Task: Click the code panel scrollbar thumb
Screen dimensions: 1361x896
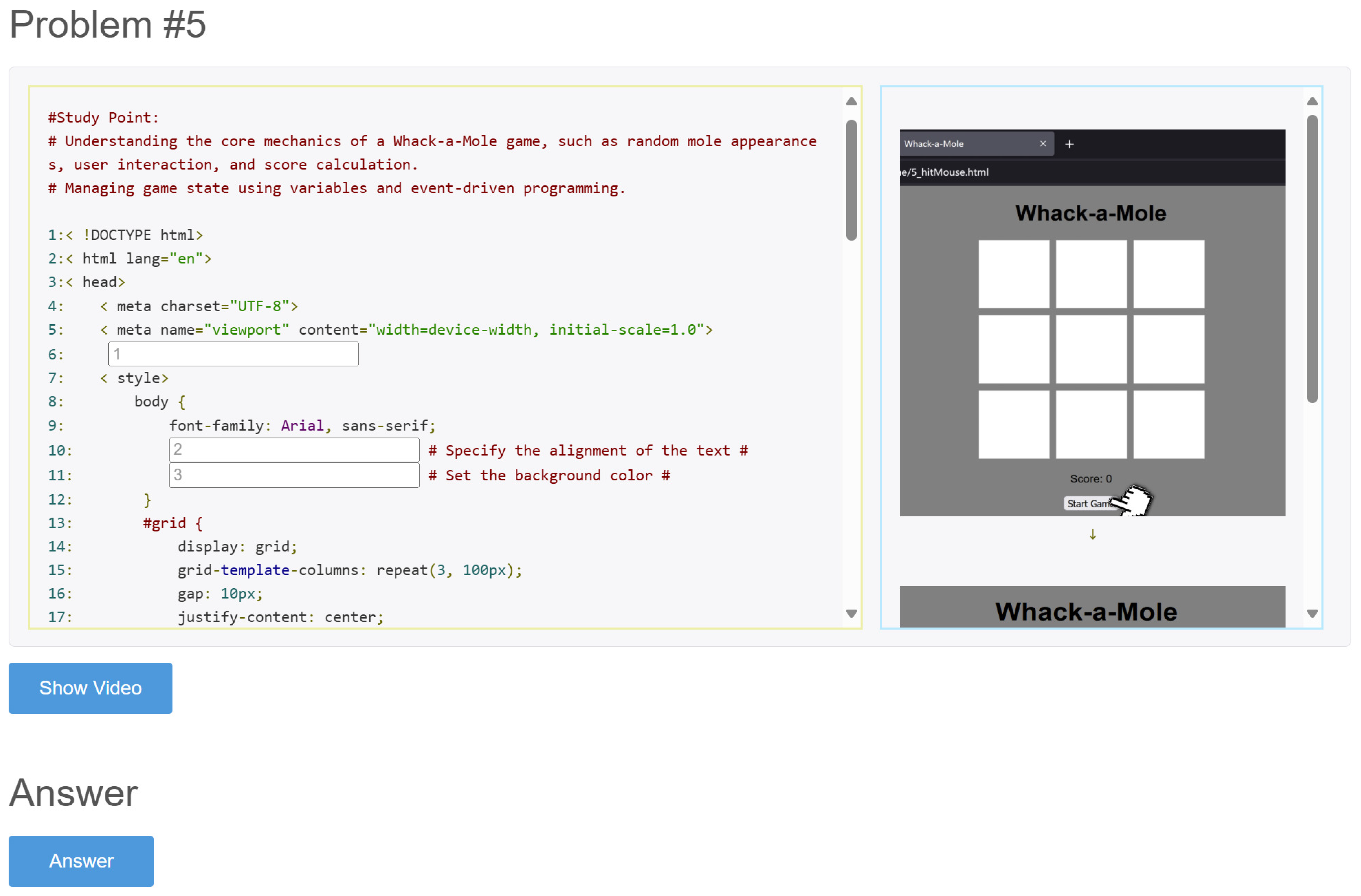Action: click(x=851, y=180)
